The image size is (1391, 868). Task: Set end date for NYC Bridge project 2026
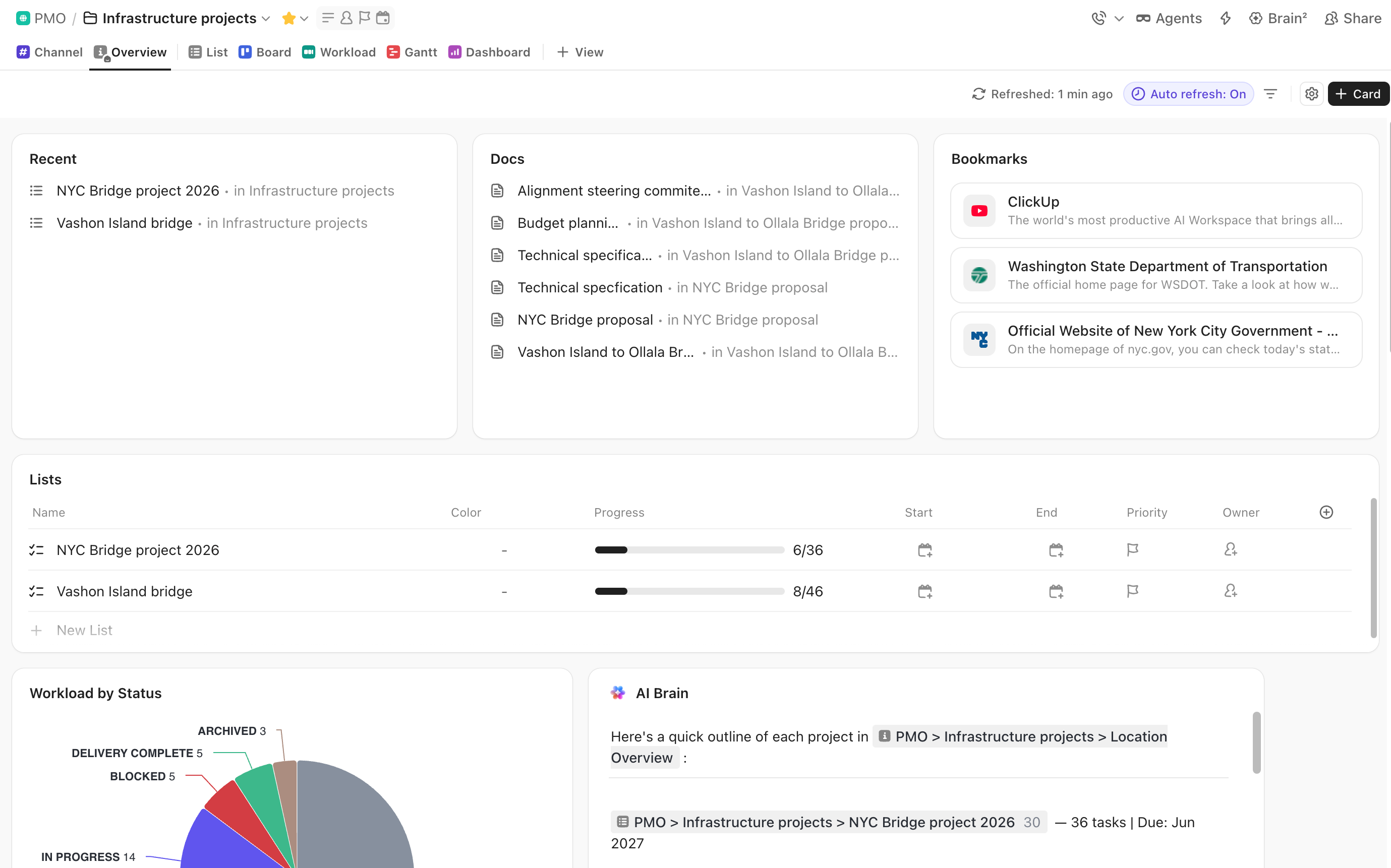(1056, 550)
